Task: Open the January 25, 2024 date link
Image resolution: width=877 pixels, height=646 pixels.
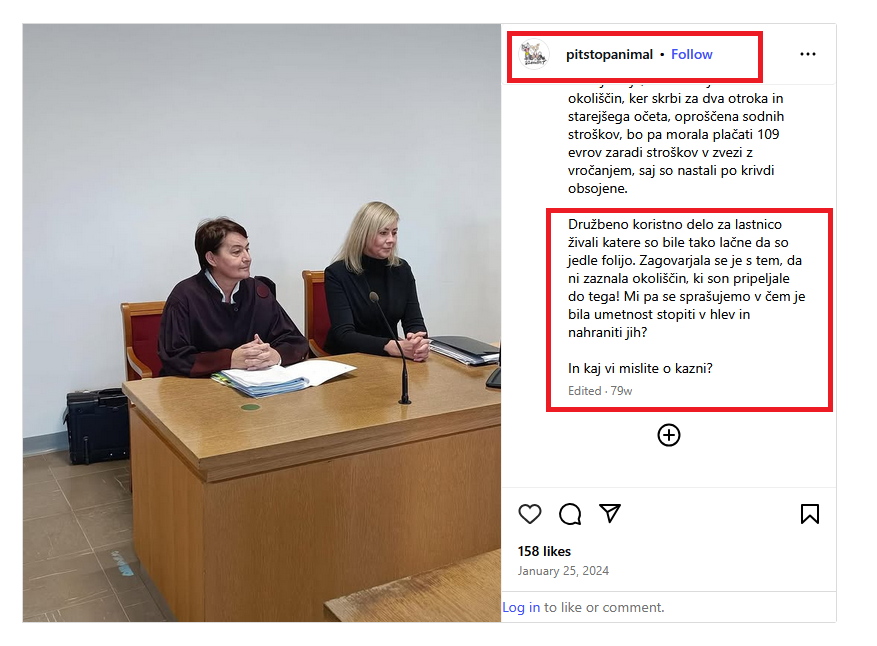Action: tap(563, 571)
